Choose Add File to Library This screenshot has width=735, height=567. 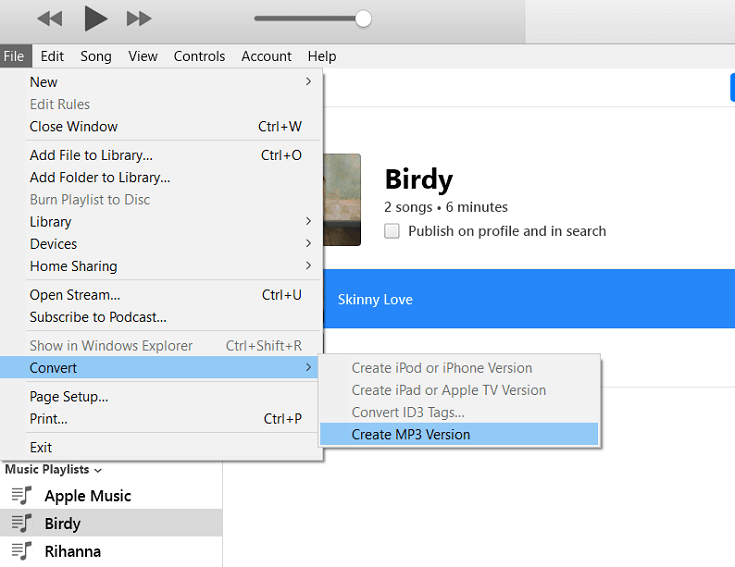[x=91, y=155]
